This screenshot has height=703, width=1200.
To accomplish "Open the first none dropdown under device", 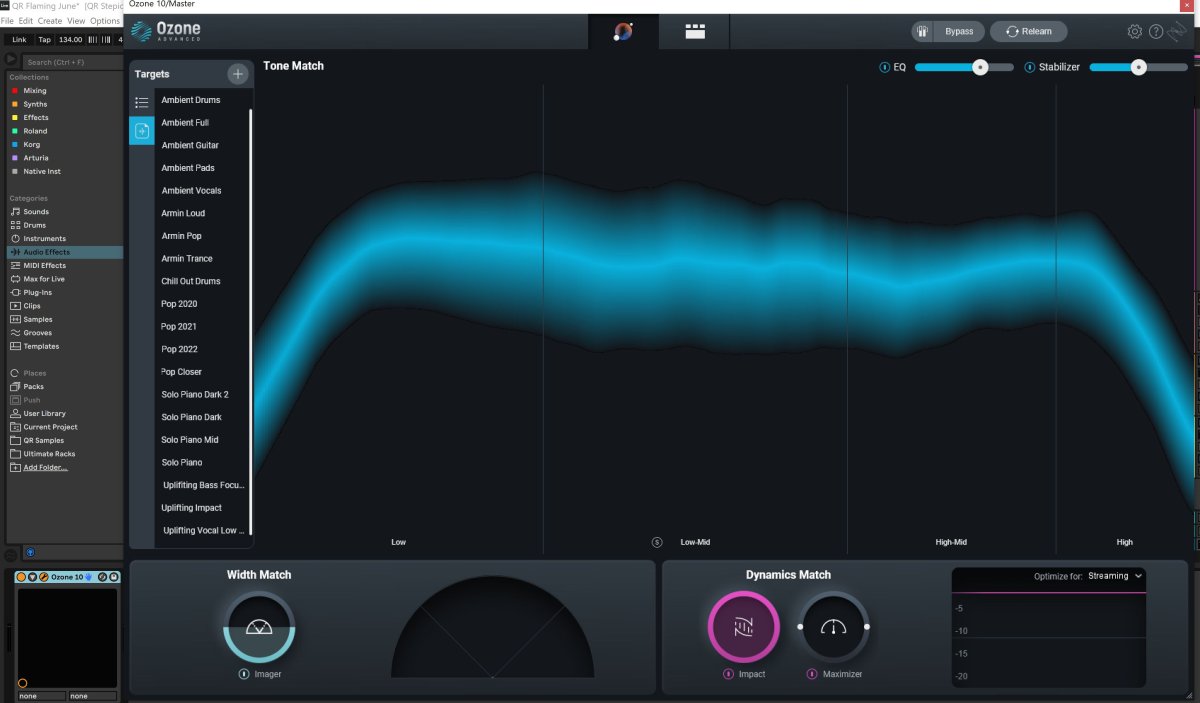I will 41,696.
